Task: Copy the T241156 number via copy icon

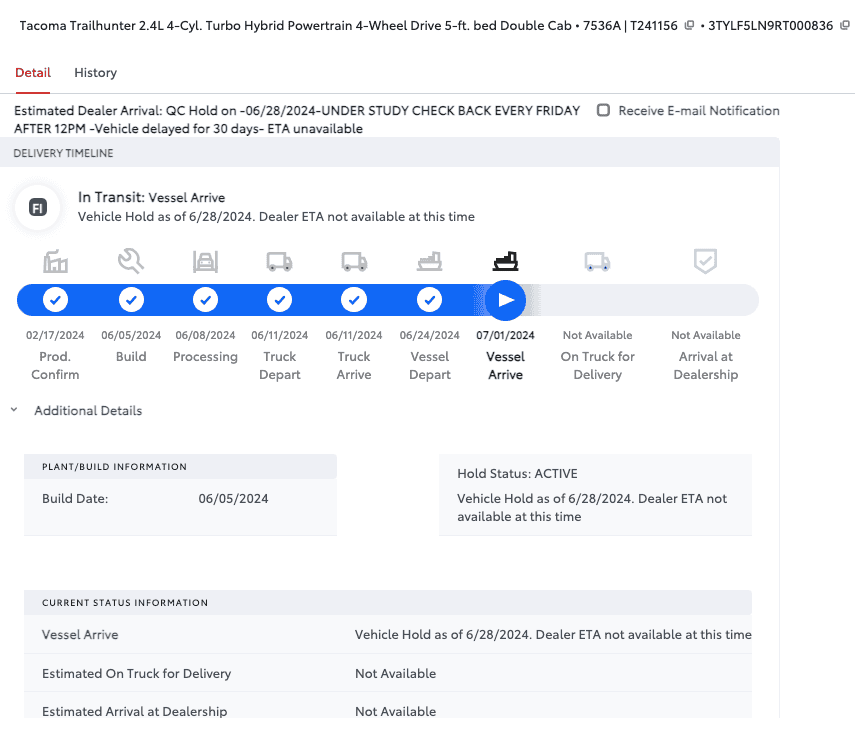Action: pos(689,26)
